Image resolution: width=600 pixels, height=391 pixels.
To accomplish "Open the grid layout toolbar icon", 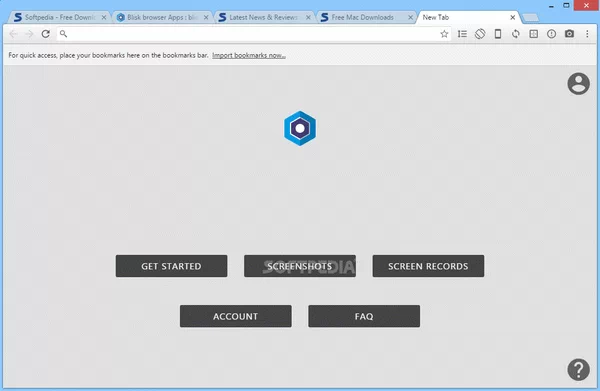I will coord(533,34).
